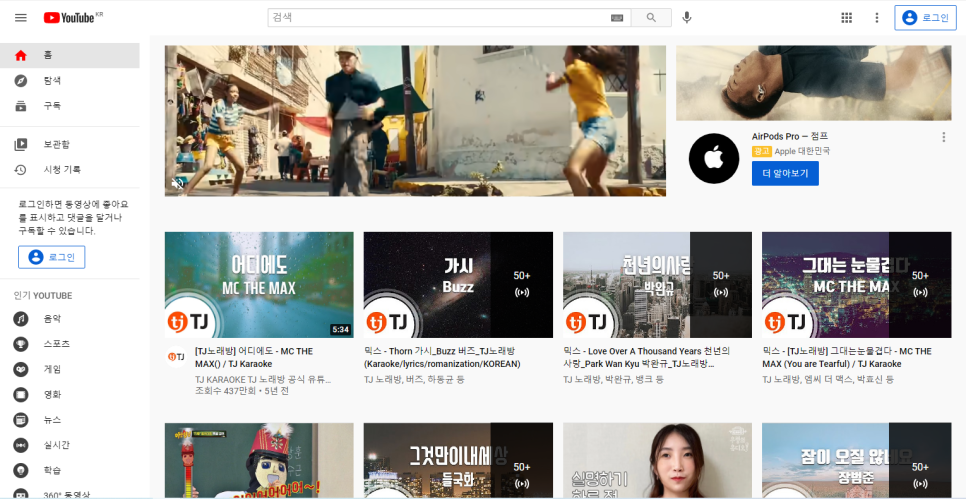Open the 그대는 눈물겹다 mix thumbnail

(x=856, y=285)
